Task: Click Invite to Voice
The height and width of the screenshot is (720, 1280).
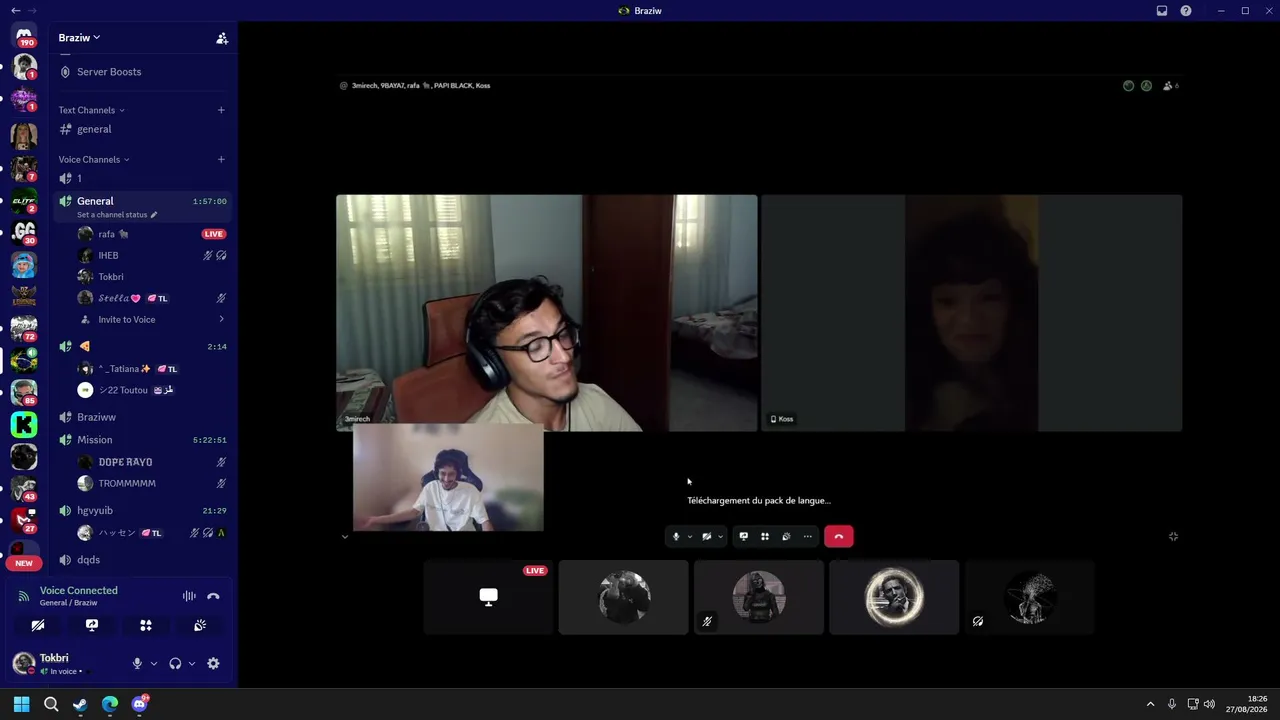Action: coord(127,320)
